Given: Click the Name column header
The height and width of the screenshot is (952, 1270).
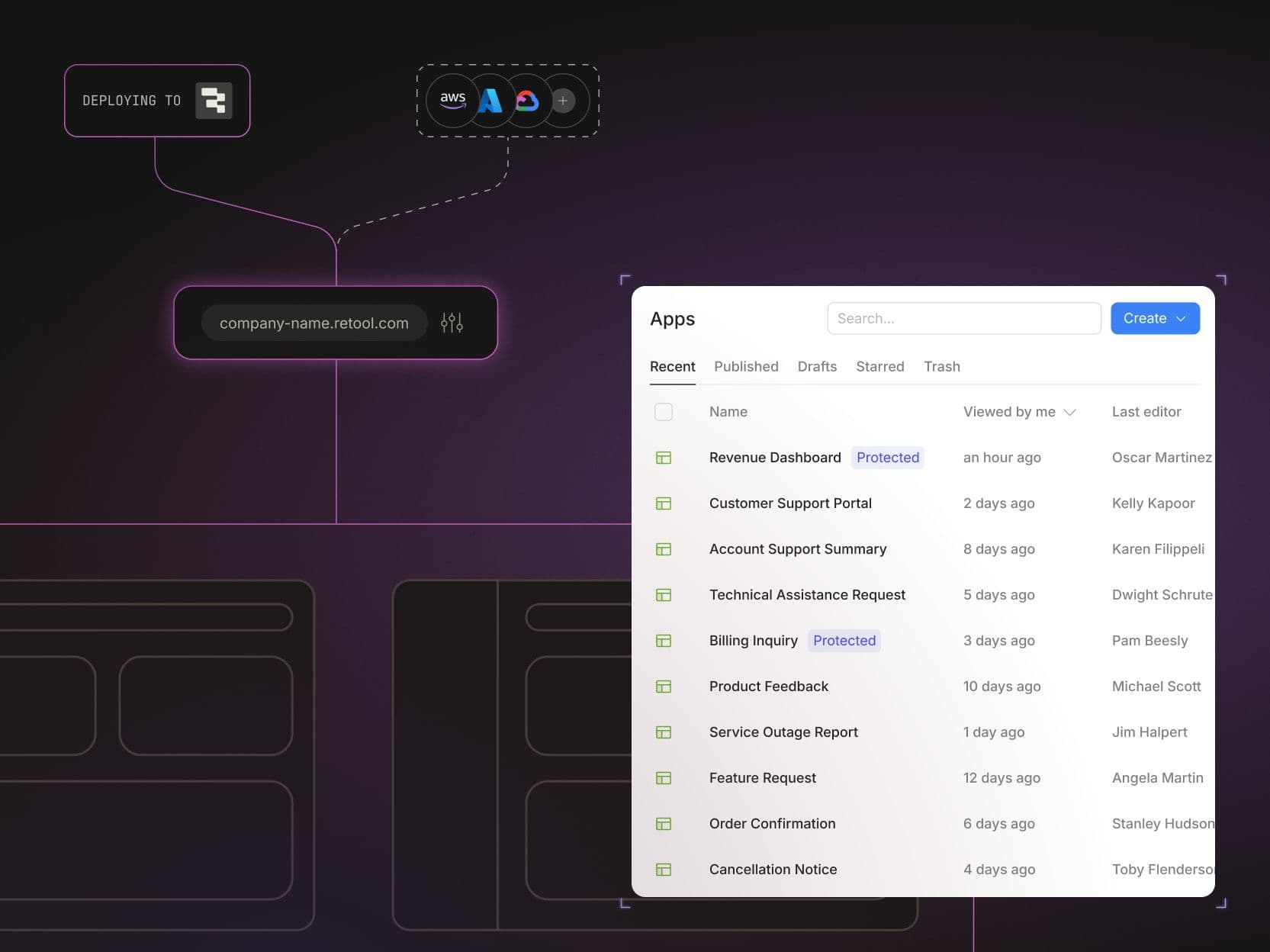Looking at the screenshot, I should click(x=728, y=412).
